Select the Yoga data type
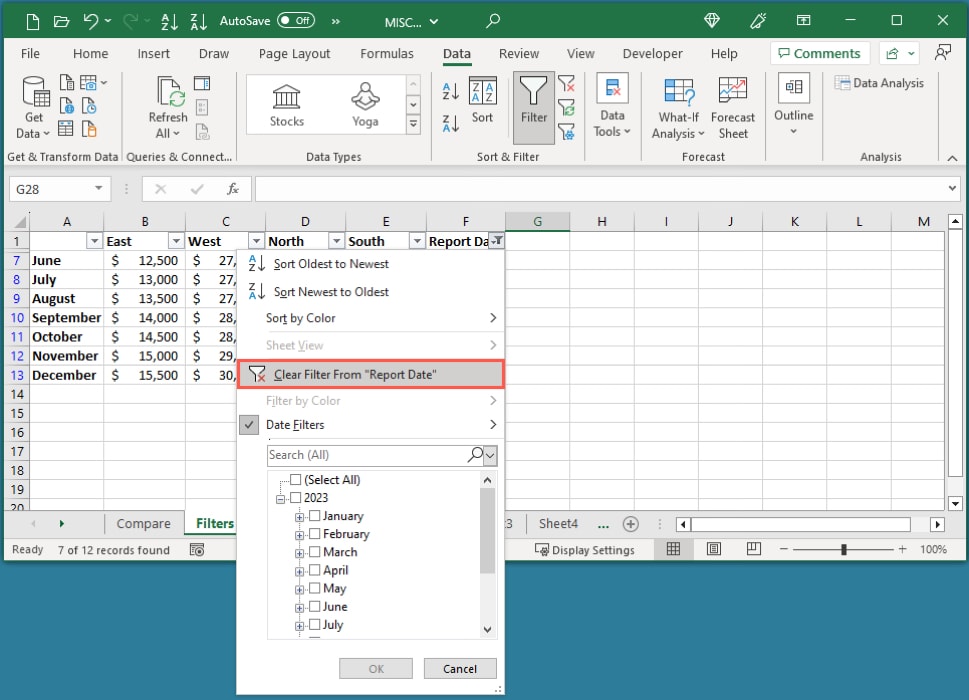 pyautogui.click(x=364, y=100)
